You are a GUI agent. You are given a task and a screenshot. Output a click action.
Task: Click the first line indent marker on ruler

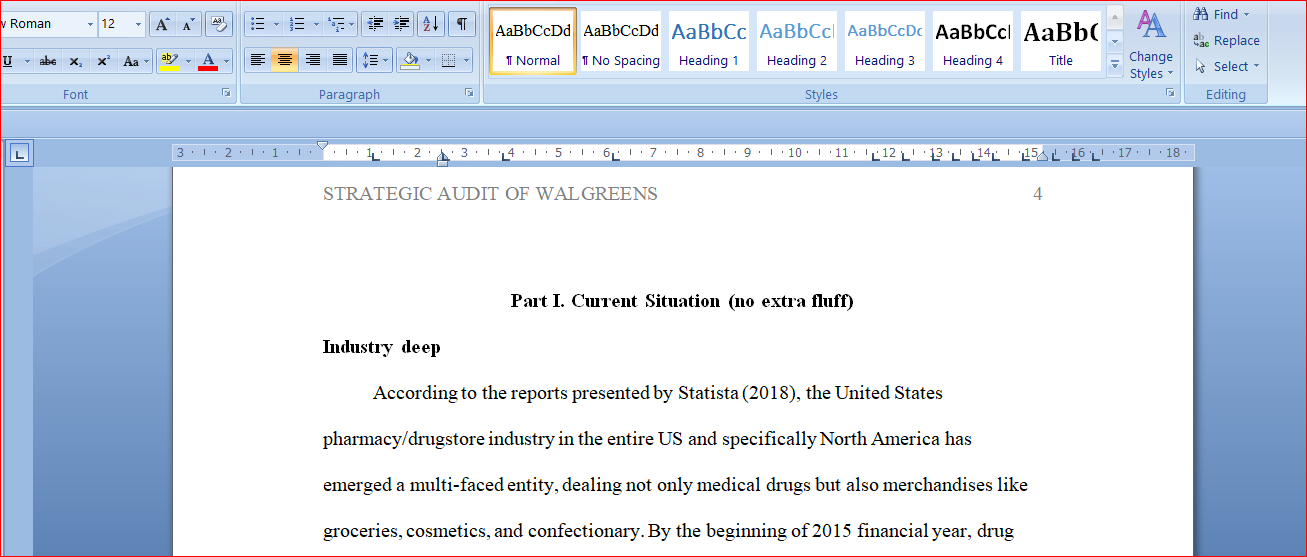(x=322, y=146)
